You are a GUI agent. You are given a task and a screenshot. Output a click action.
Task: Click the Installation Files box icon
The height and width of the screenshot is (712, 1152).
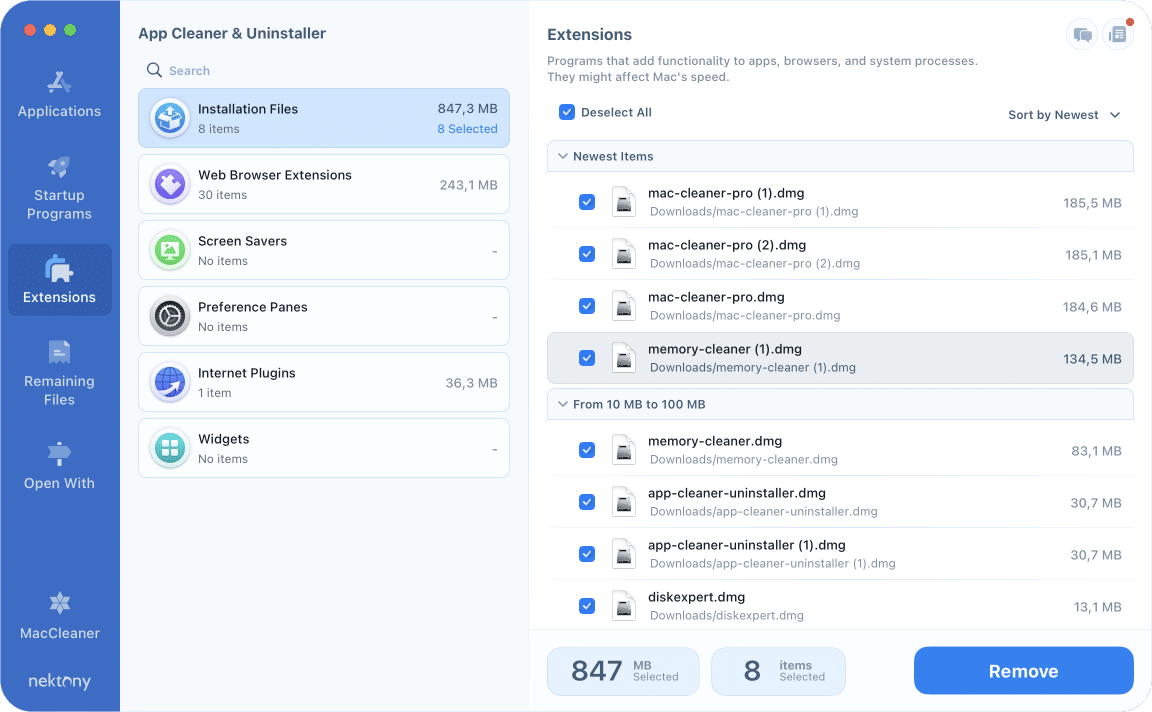(x=170, y=118)
